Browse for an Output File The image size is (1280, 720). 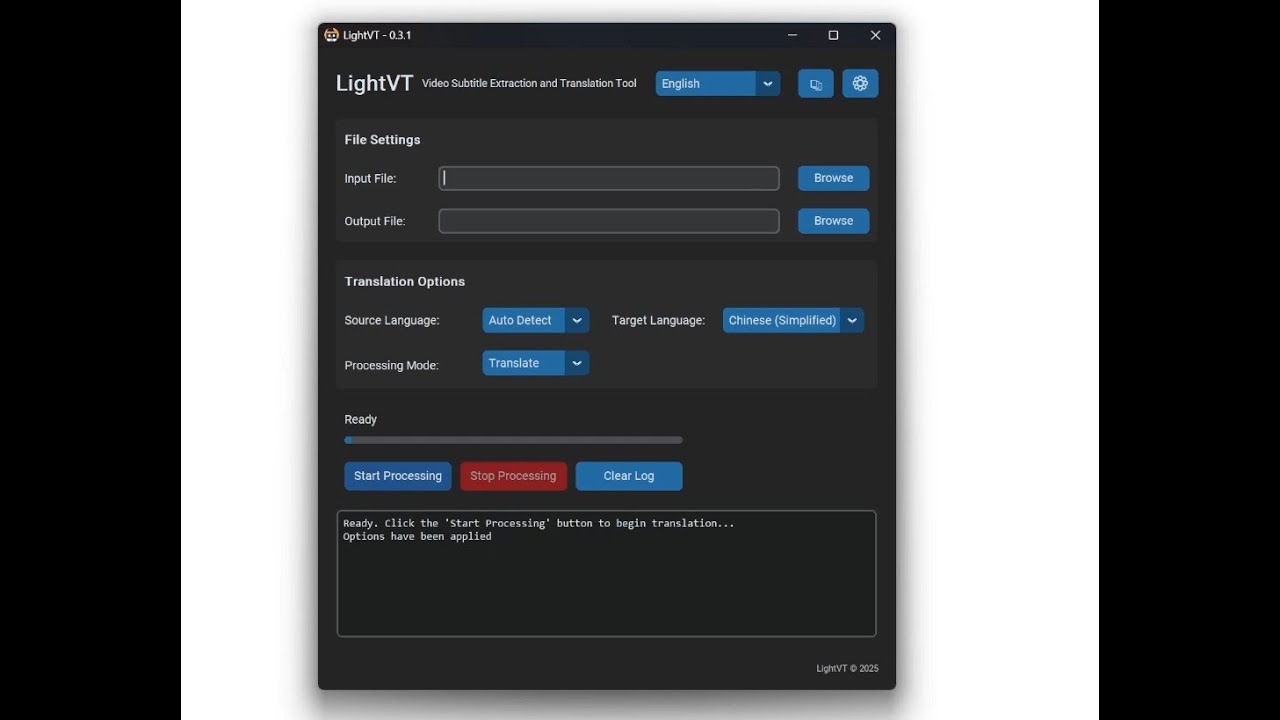(x=833, y=221)
